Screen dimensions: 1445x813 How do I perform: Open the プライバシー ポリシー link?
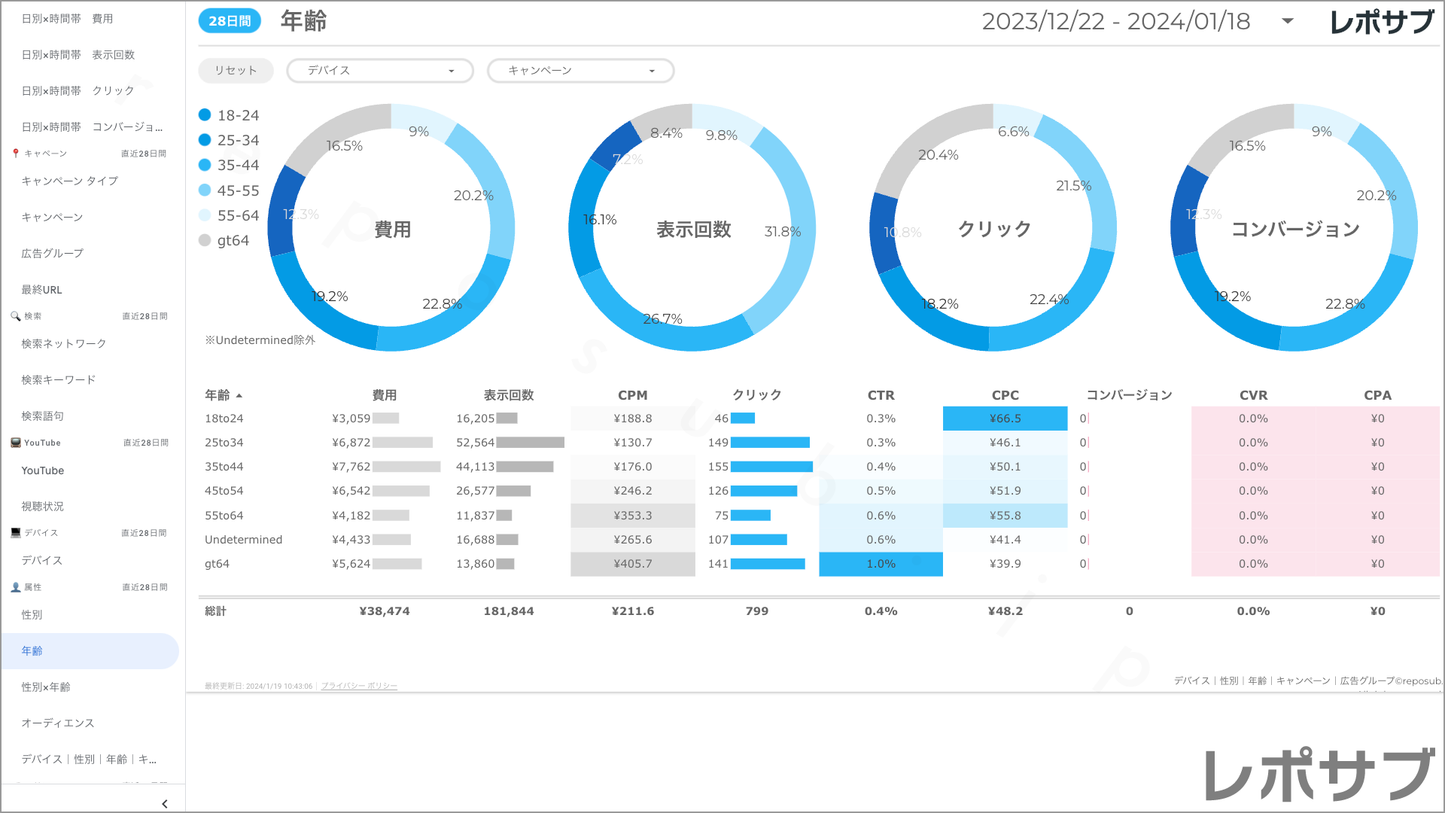[359, 686]
